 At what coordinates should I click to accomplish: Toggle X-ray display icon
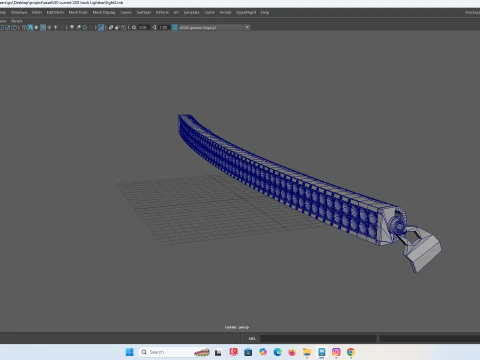(110, 27)
